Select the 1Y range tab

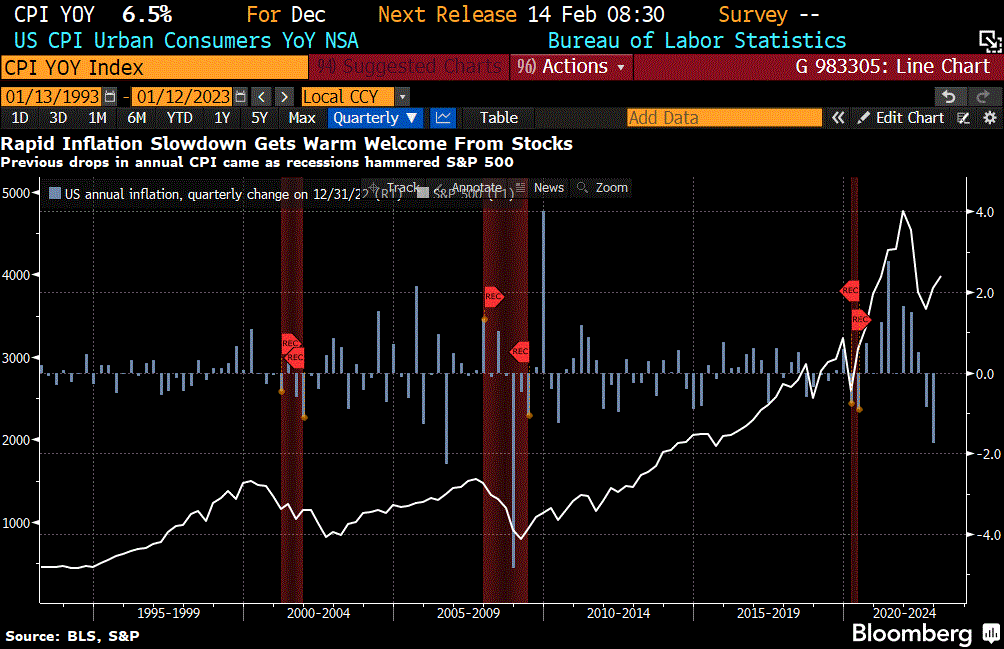pos(222,118)
